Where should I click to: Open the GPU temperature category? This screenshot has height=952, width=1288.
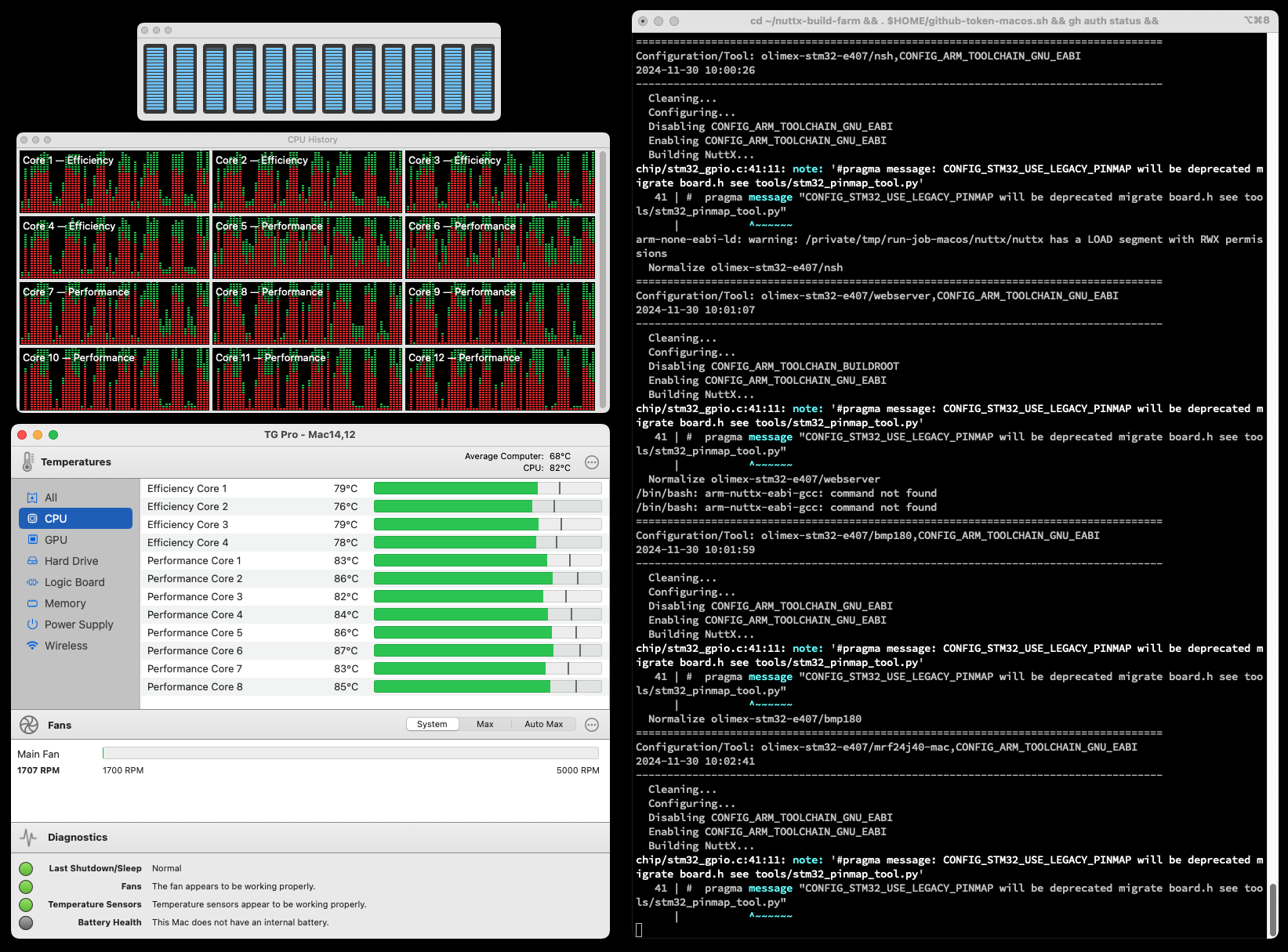click(x=75, y=540)
